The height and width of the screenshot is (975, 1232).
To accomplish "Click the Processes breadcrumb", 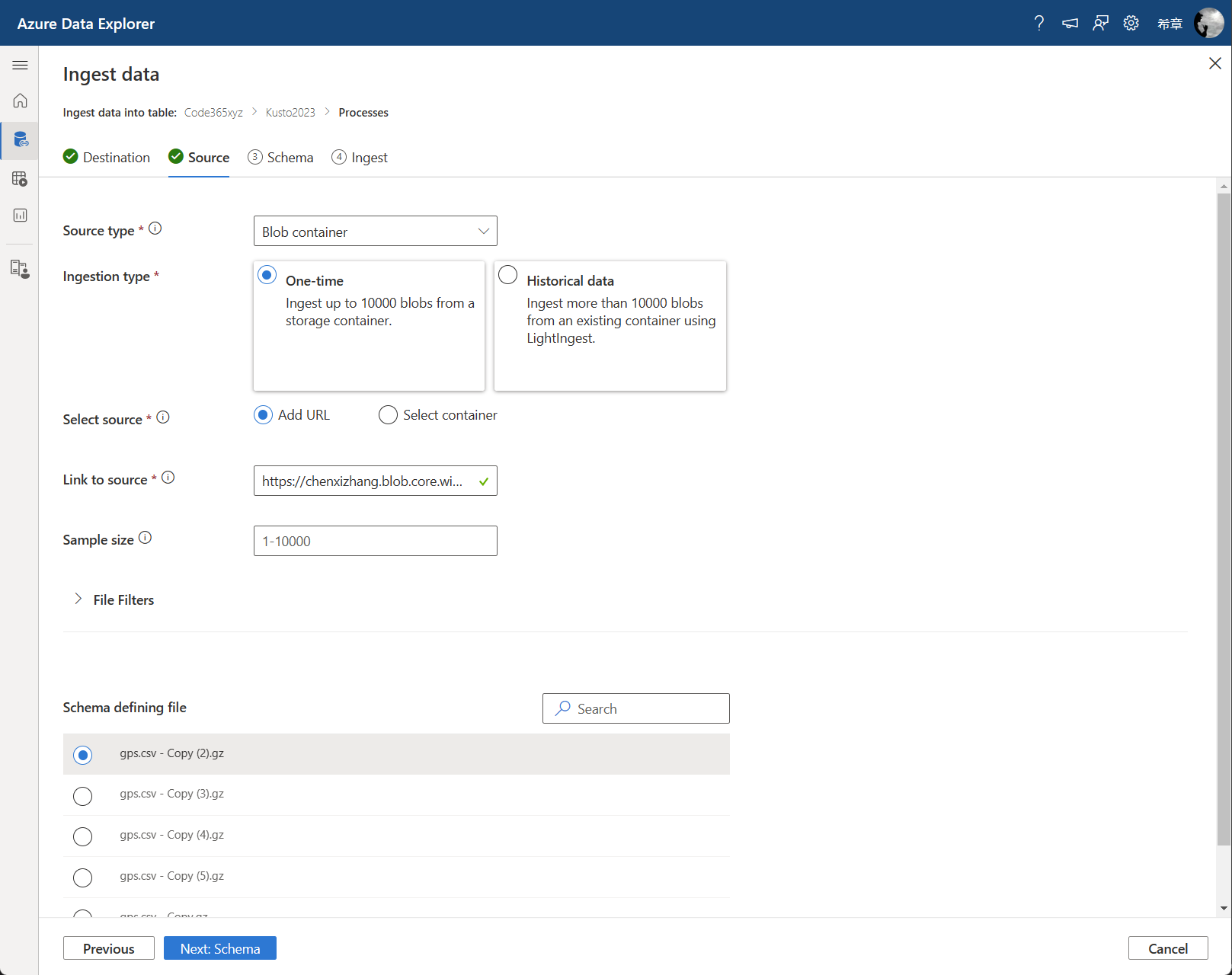I will [x=363, y=113].
